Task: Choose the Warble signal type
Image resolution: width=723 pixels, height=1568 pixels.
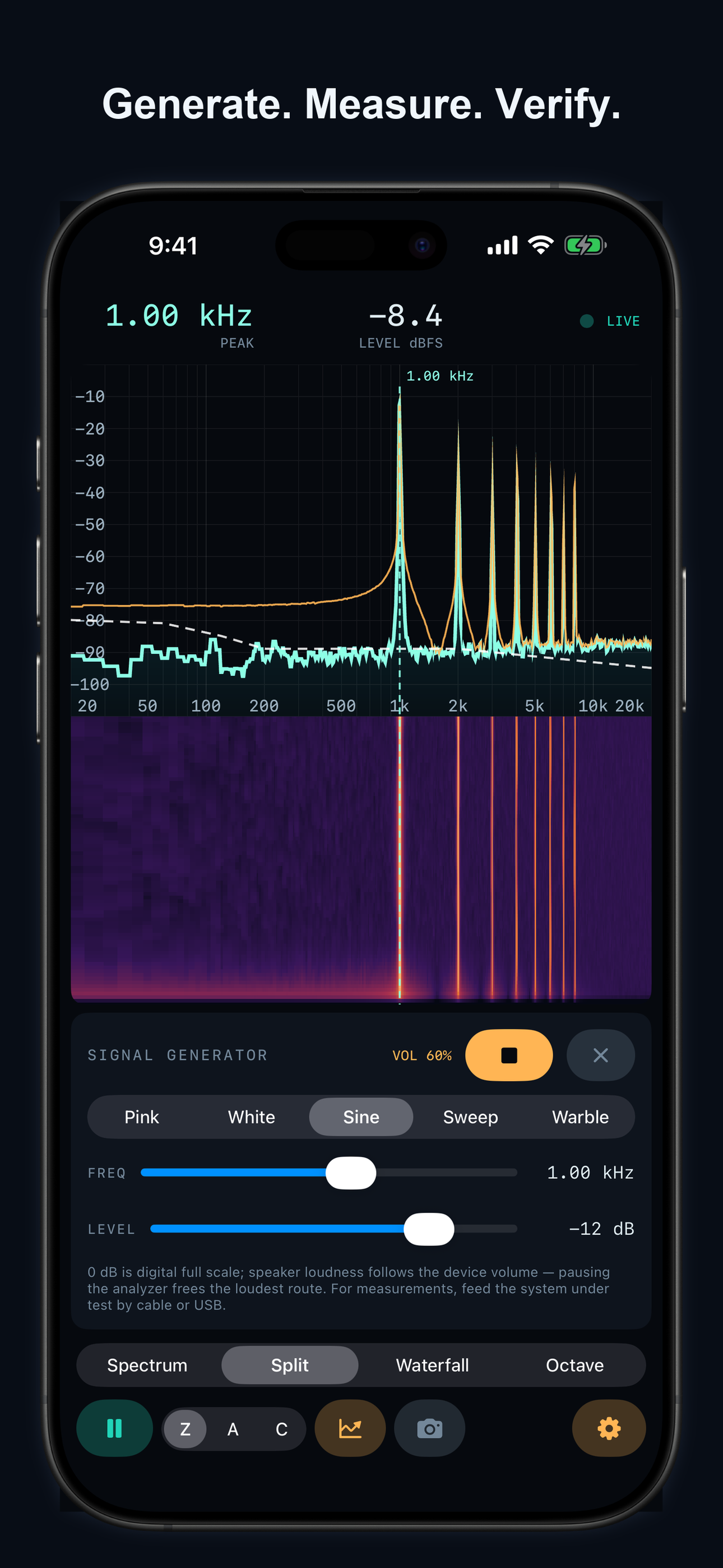Action: click(580, 1117)
